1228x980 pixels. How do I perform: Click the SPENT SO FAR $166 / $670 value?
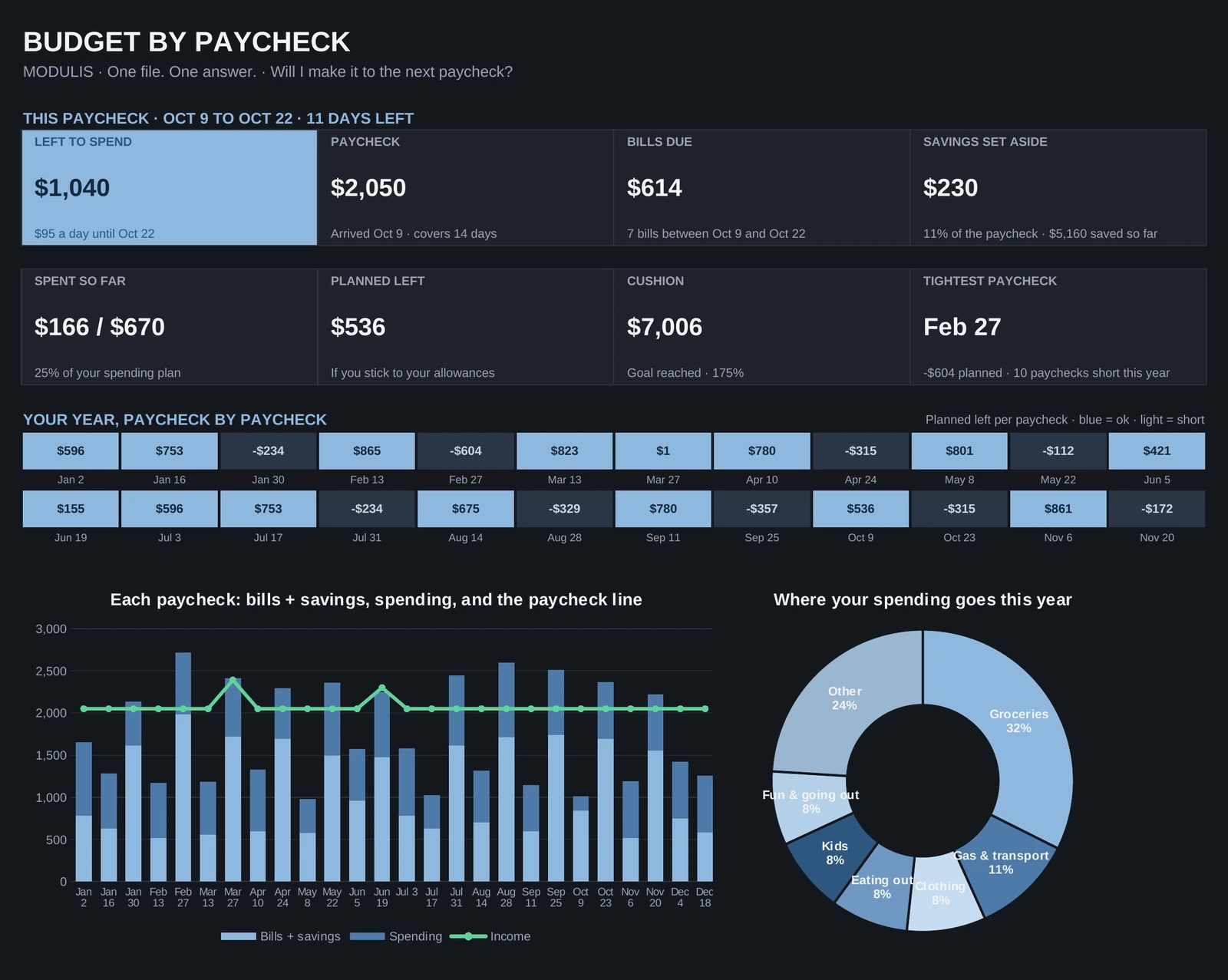[100, 327]
